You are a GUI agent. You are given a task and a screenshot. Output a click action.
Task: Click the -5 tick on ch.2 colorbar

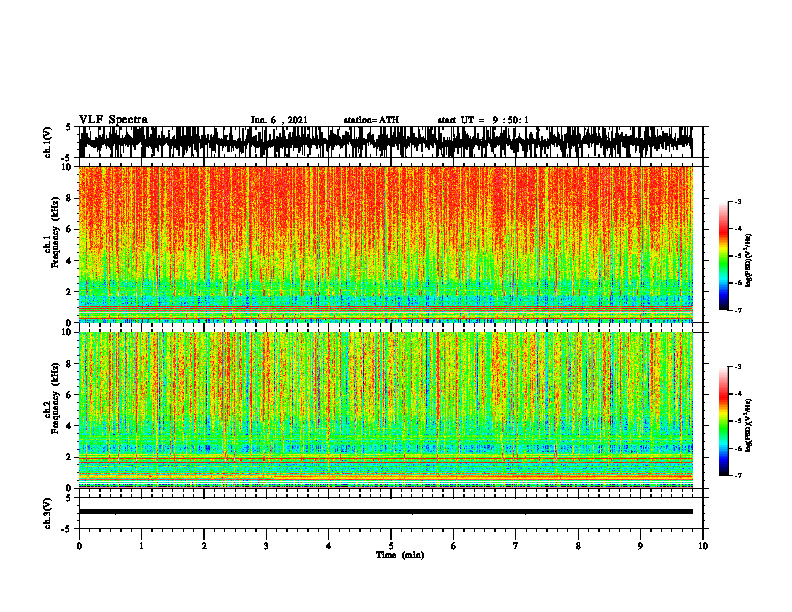[738, 421]
